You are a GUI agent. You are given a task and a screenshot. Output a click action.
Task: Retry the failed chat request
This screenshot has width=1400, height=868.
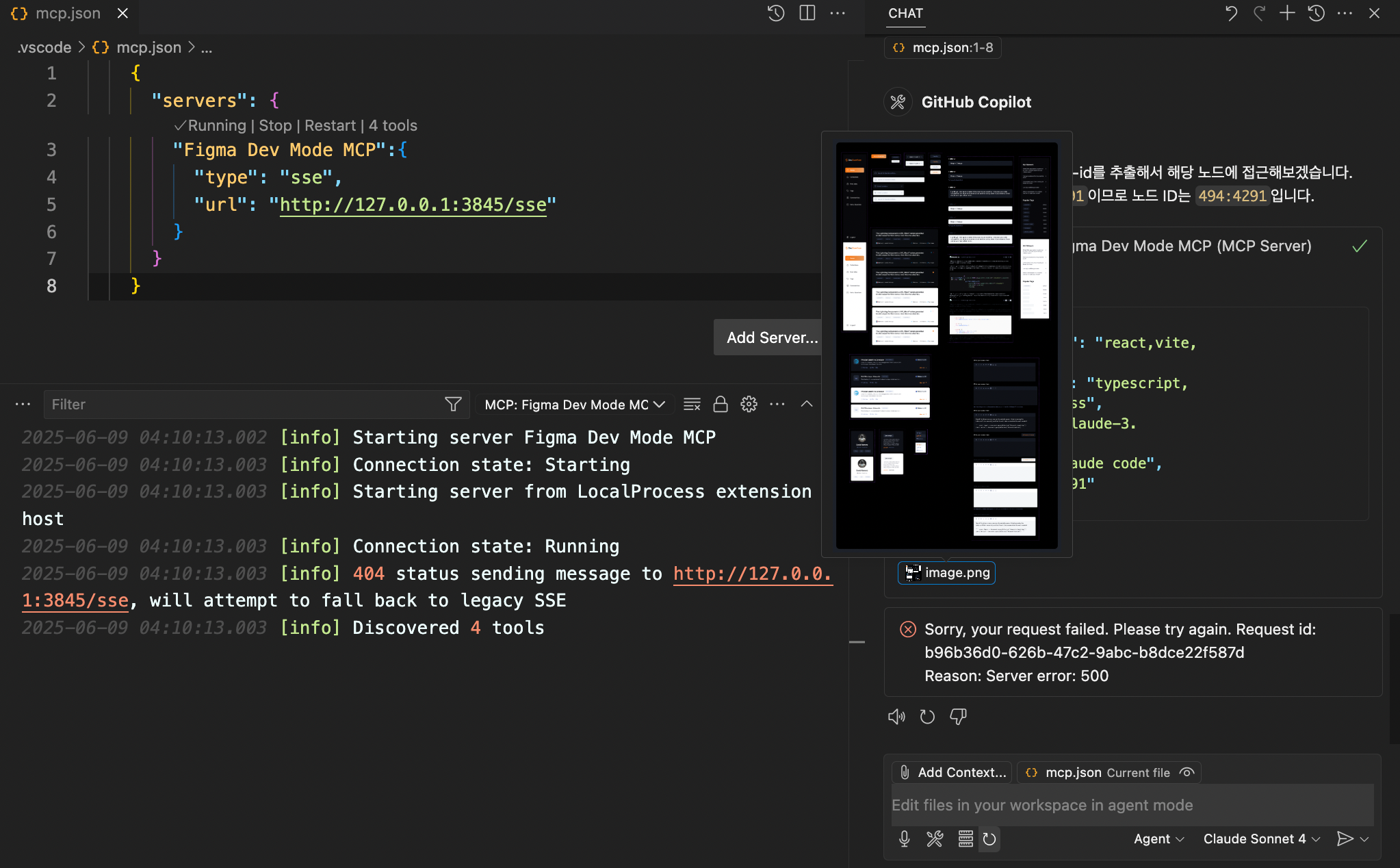tap(927, 717)
